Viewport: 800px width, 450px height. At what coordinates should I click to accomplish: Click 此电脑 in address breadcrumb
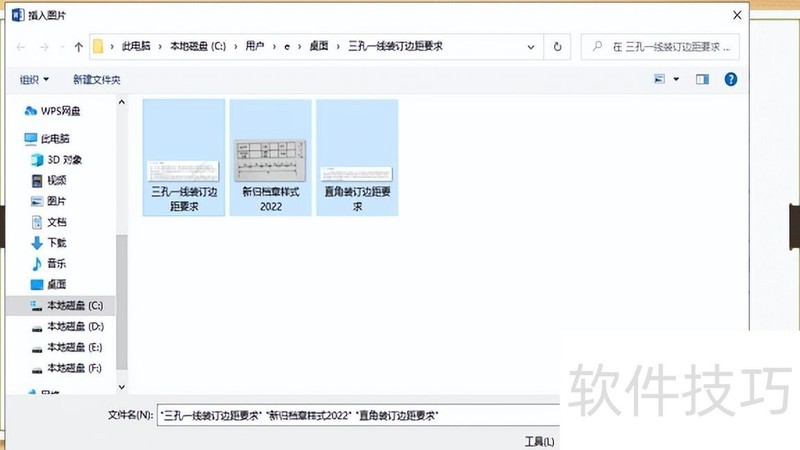point(136,46)
